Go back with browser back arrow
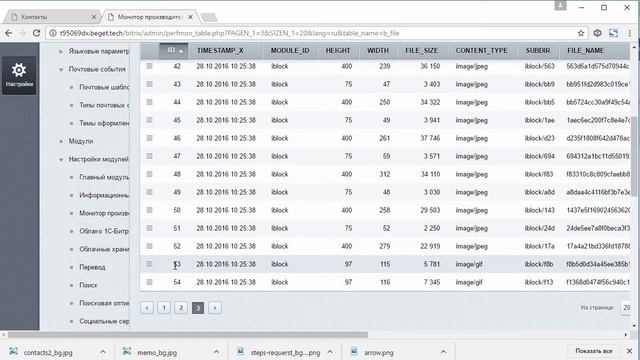The height and width of the screenshot is (360, 640). [9, 33]
